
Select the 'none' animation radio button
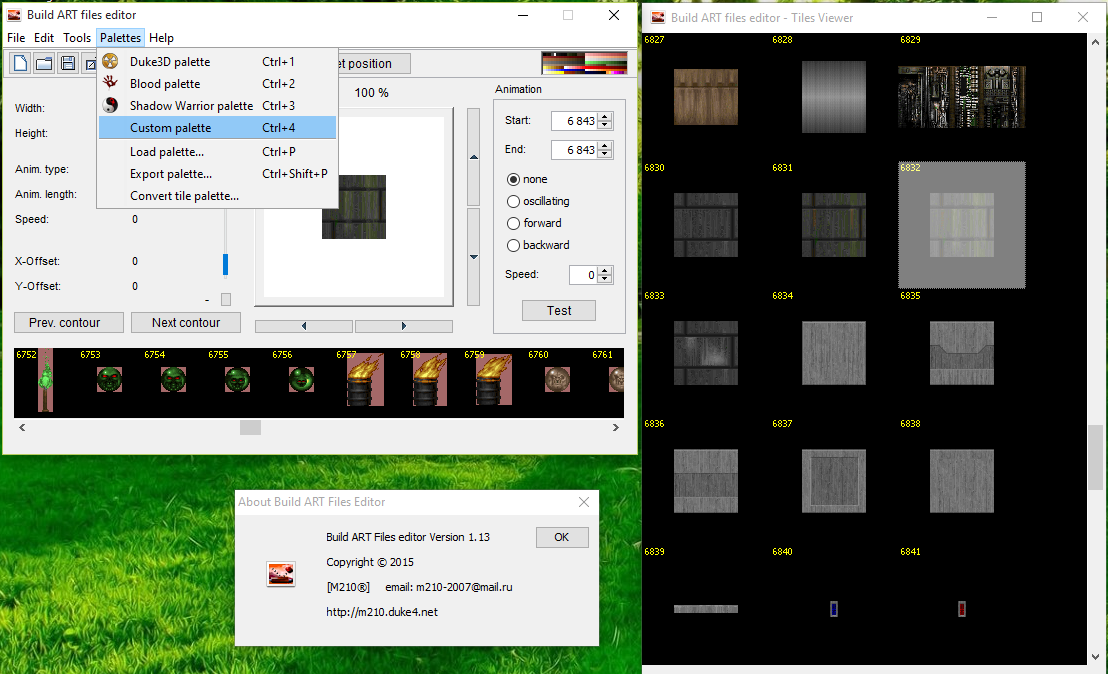(513, 179)
